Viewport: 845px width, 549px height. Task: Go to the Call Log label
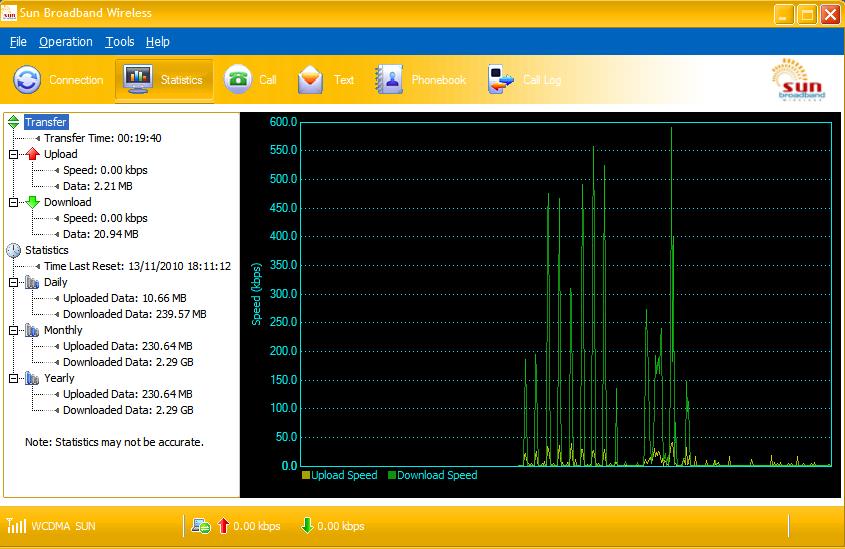tap(542, 80)
